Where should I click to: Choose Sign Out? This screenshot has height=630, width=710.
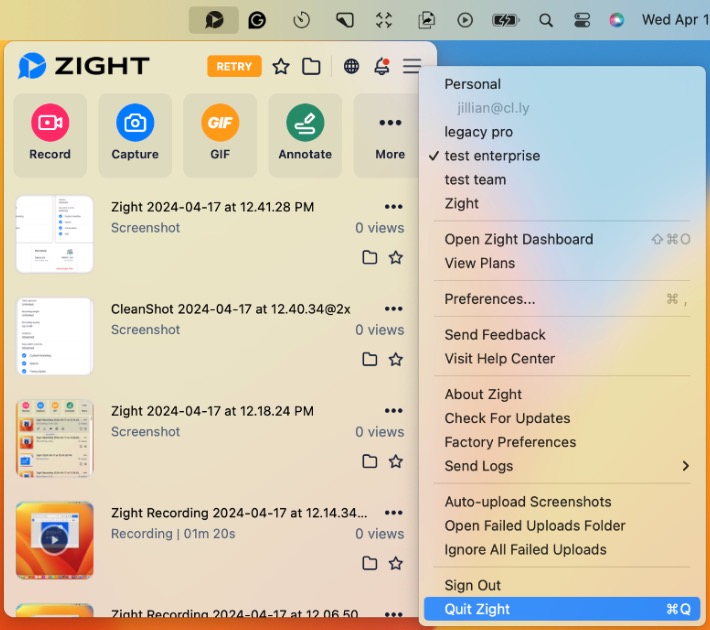pyautogui.click(x=562, y=585)
